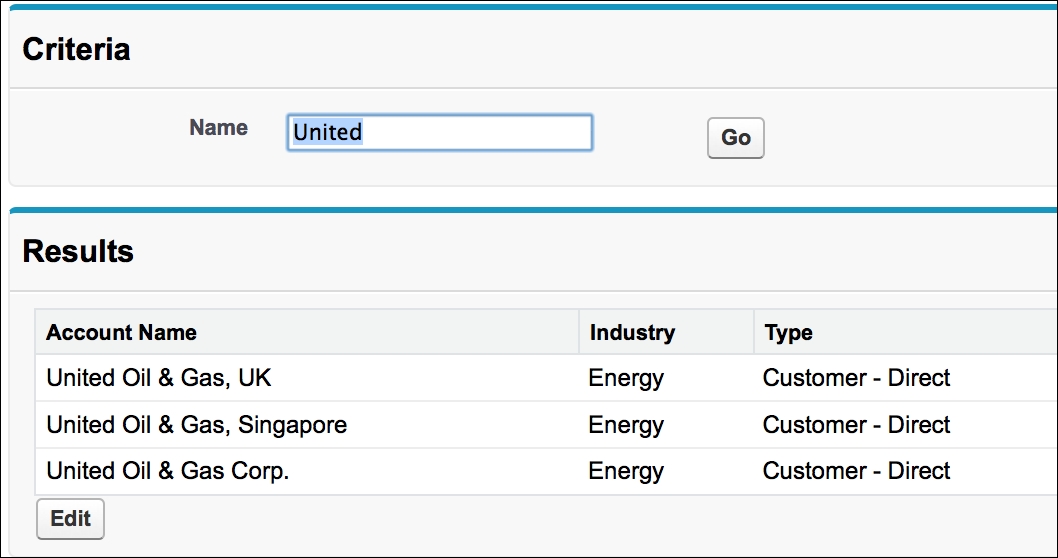Click Energy cell for United Oil & Gas, UK
This screenshot has height=558, width=1058.
coord(626,378)
